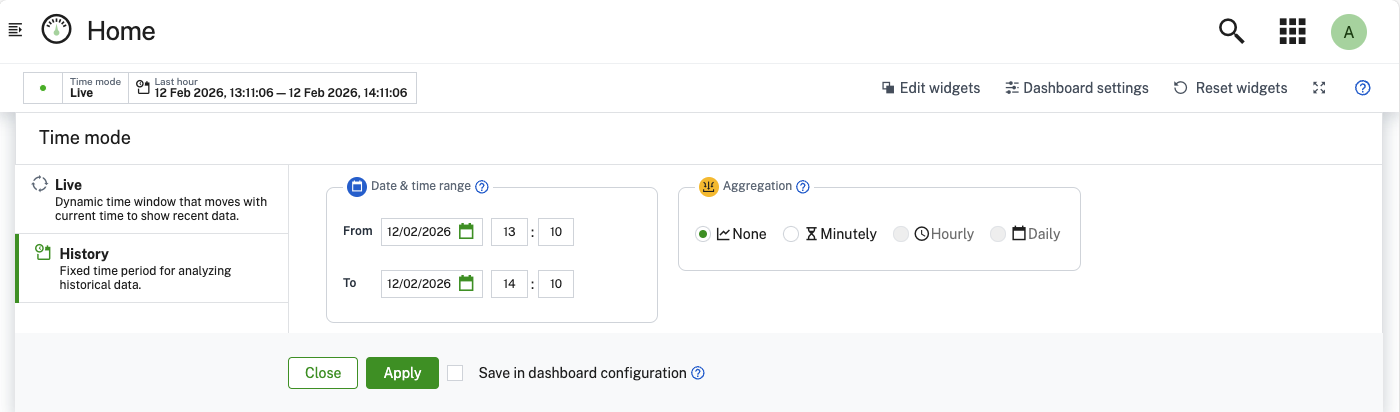The width and height of the screenshot is (1400, 412).
Task: Click the green Apply button
Action: [402, 373]
